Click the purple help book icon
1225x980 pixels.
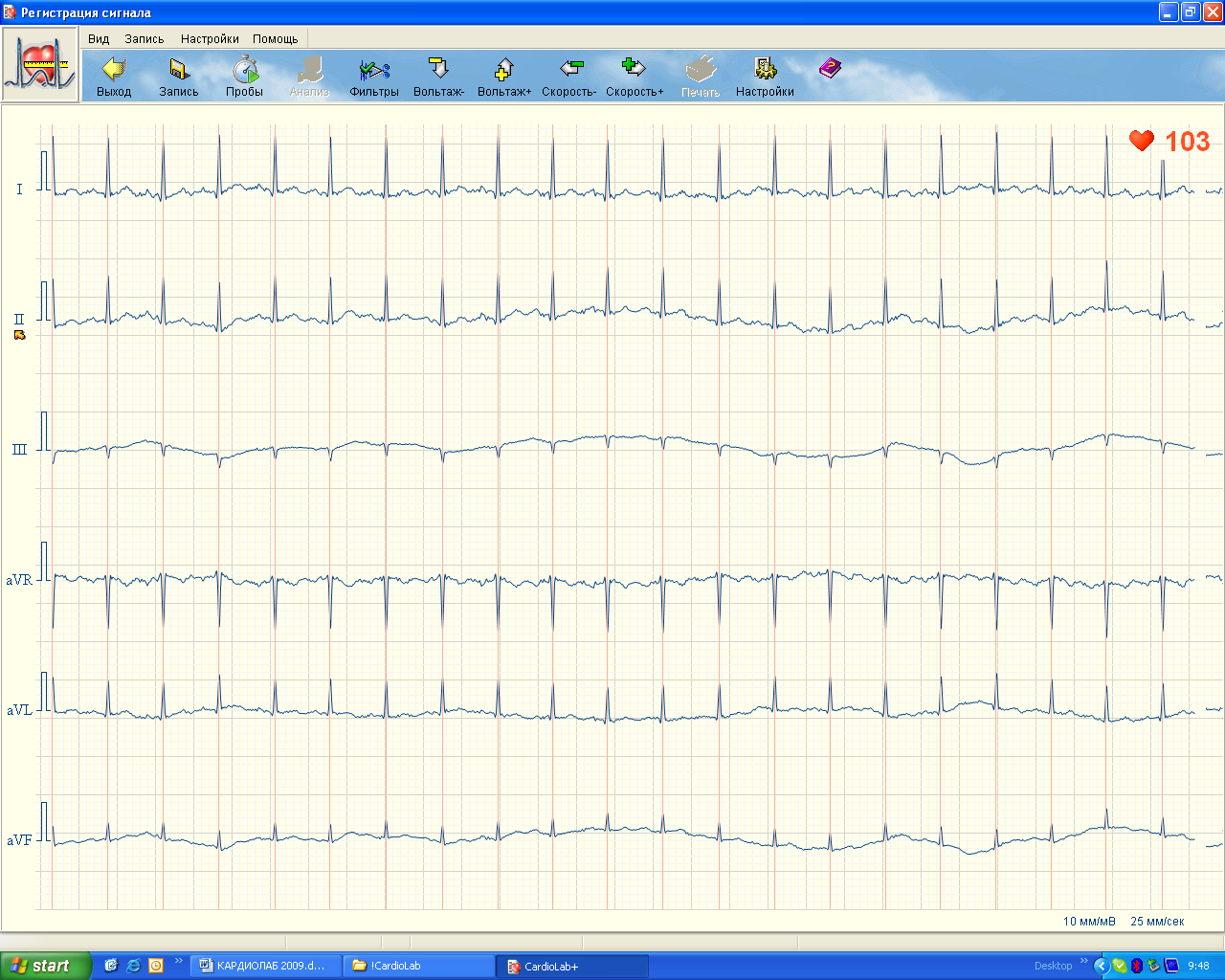(x=830, y=68)
